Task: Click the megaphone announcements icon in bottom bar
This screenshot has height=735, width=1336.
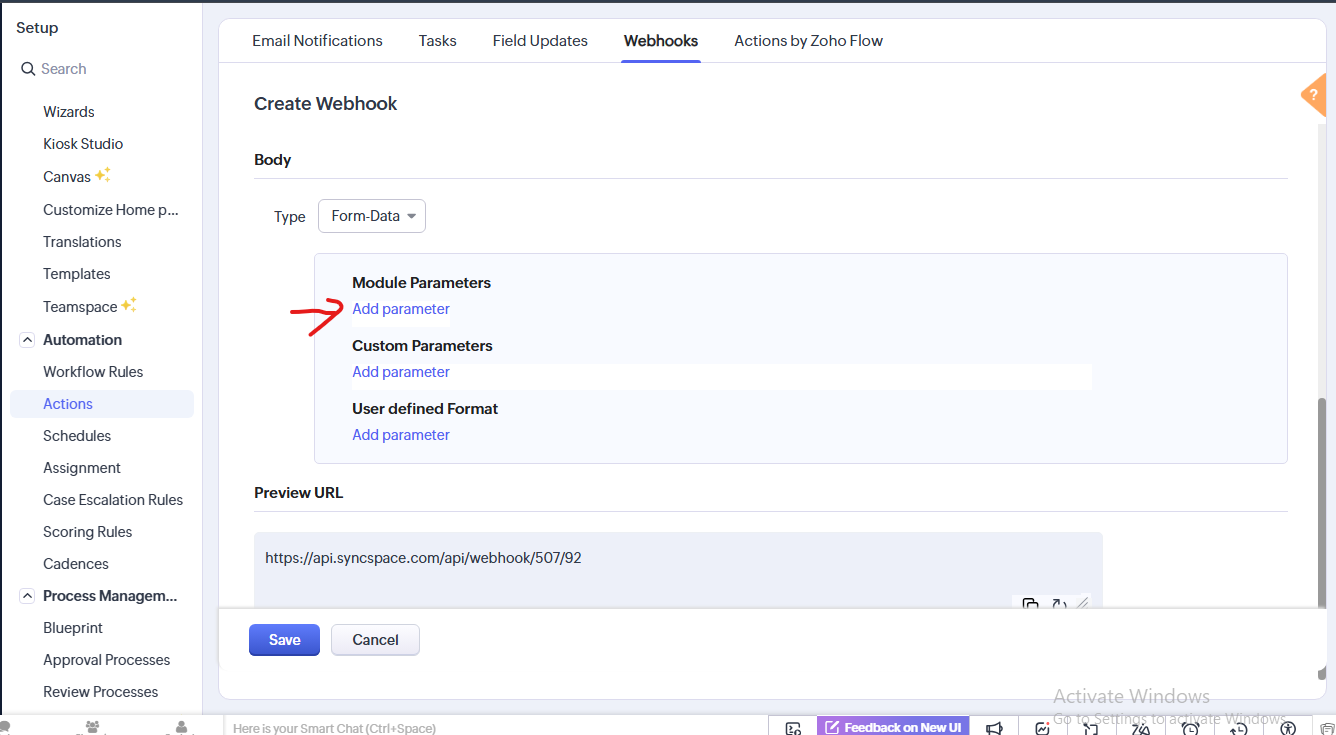Action: point(994,728)
